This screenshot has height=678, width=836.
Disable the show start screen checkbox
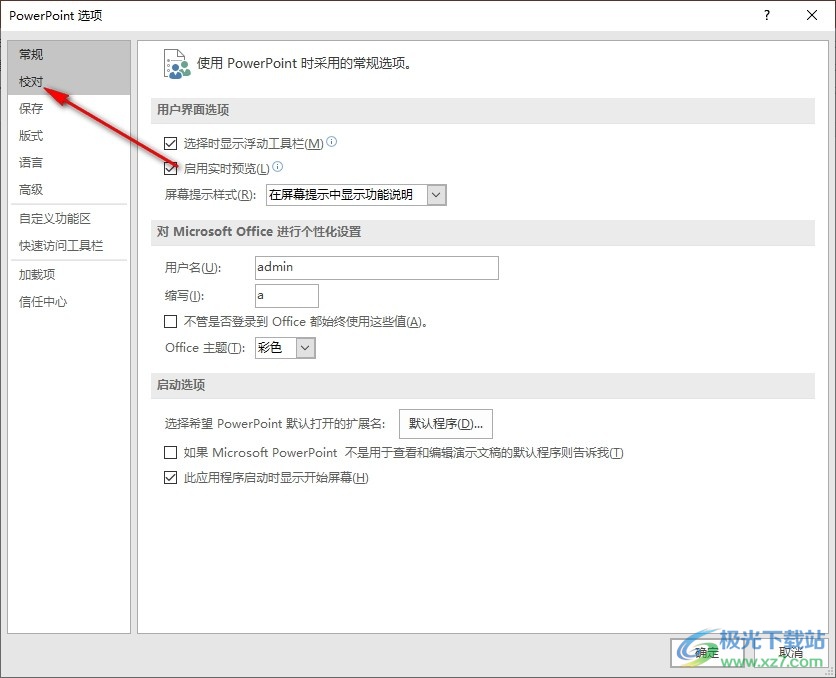click(x=170, y=478)
